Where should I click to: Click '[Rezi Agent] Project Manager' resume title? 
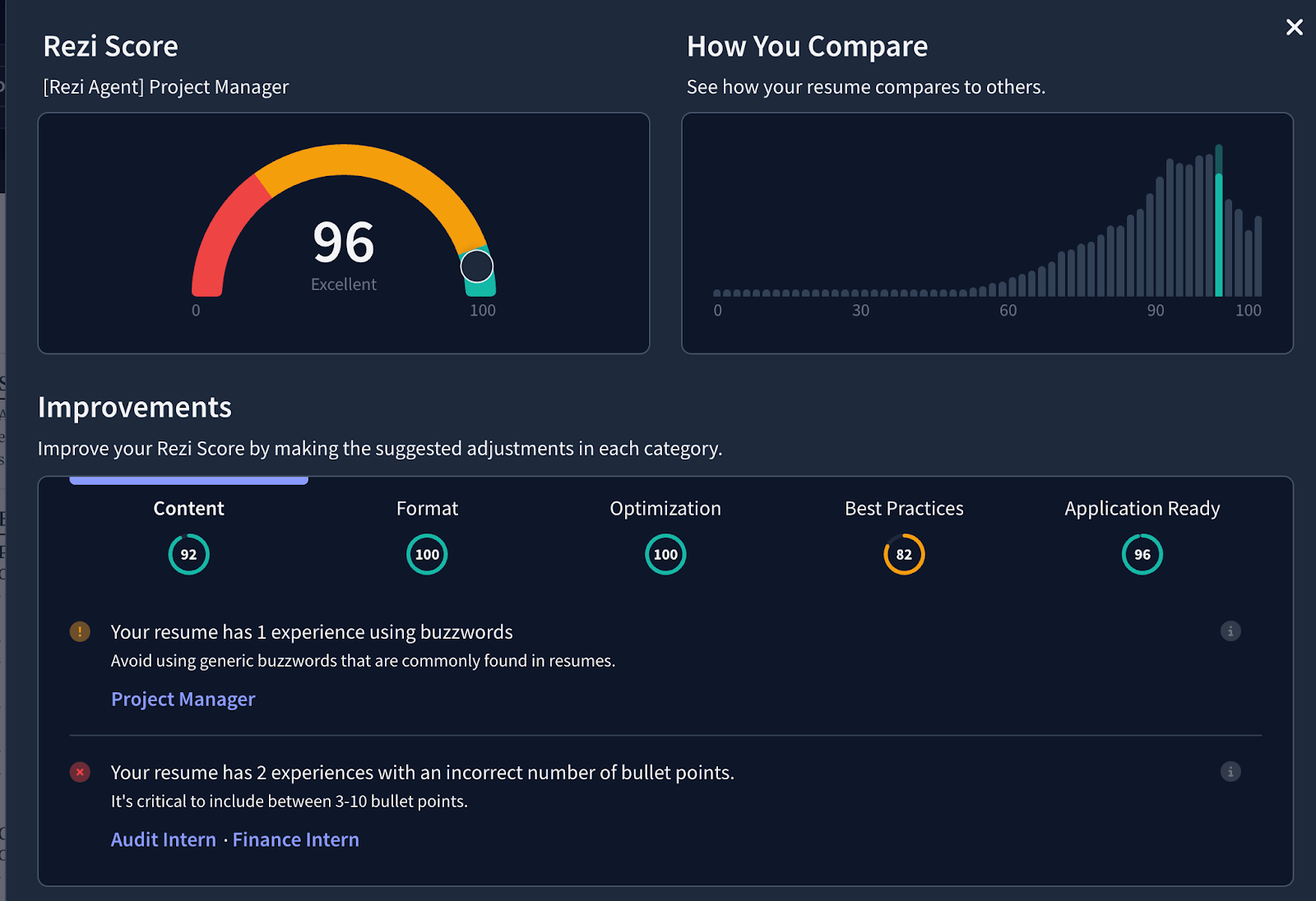pos(166,87)
